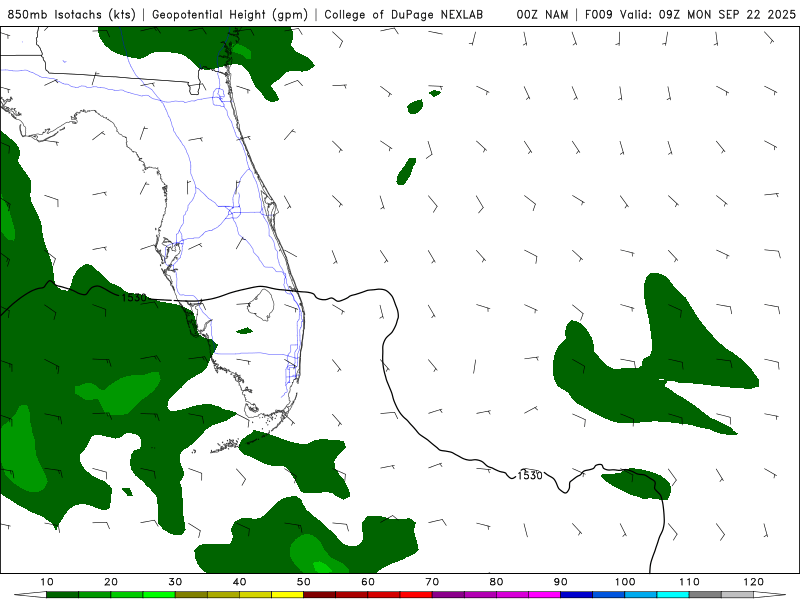800x600 pixels.
Task: Select the bright red 65-70 kt legend swatch
Action: click(x=416, y=595)
